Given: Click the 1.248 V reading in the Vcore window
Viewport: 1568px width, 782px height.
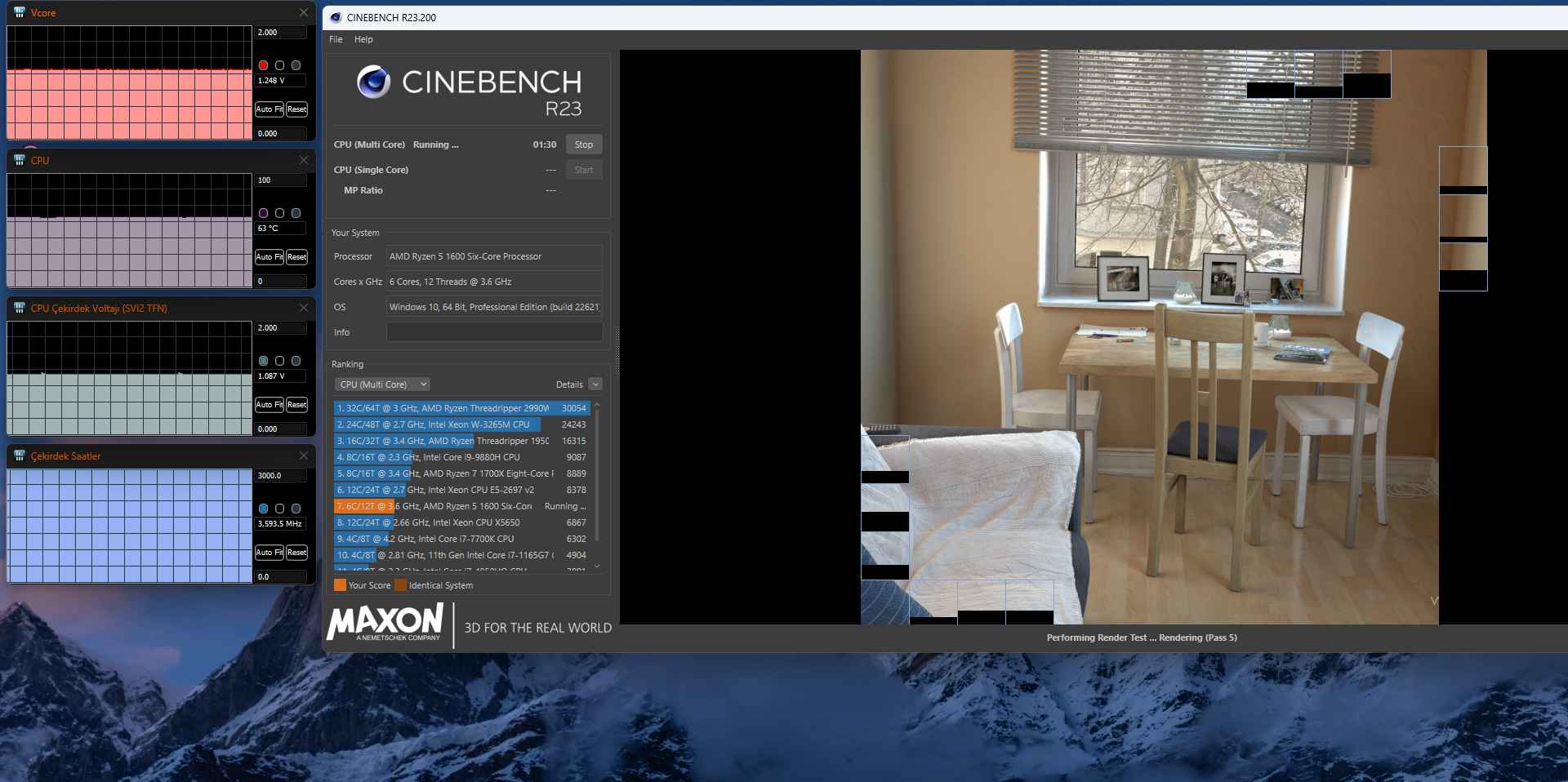Looking at the screenshot, I should 281,81.
